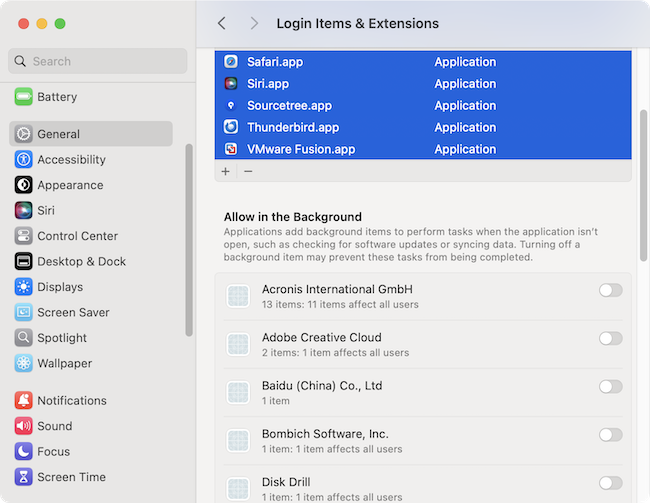650x503 pixels.
Task: Open the Wallpaper settings icon
Action: point(23,363)
